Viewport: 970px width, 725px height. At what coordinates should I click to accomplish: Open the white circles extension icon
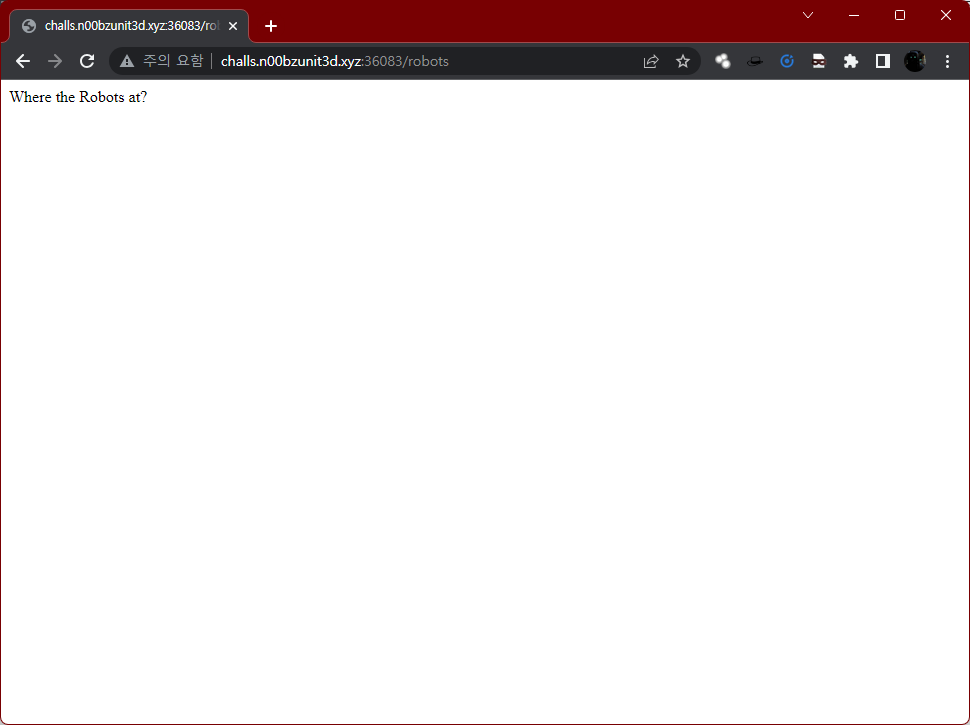coord(723,61)
